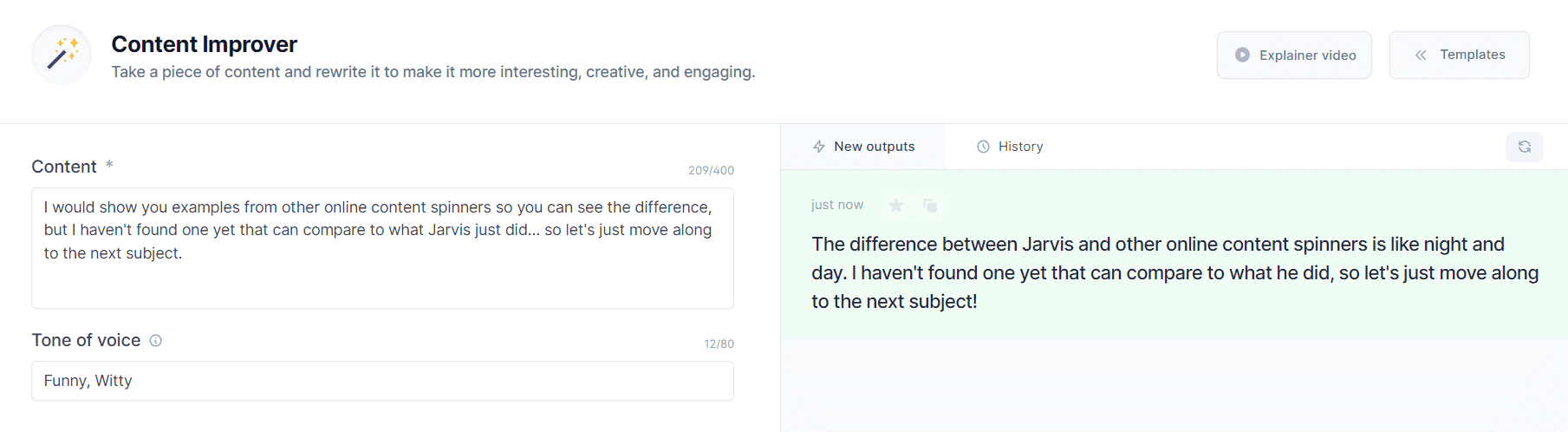Image resolution: width=1568 pixels, height=432 pixels.
Task: Go back to Templates
Action: click(1459, 55)
